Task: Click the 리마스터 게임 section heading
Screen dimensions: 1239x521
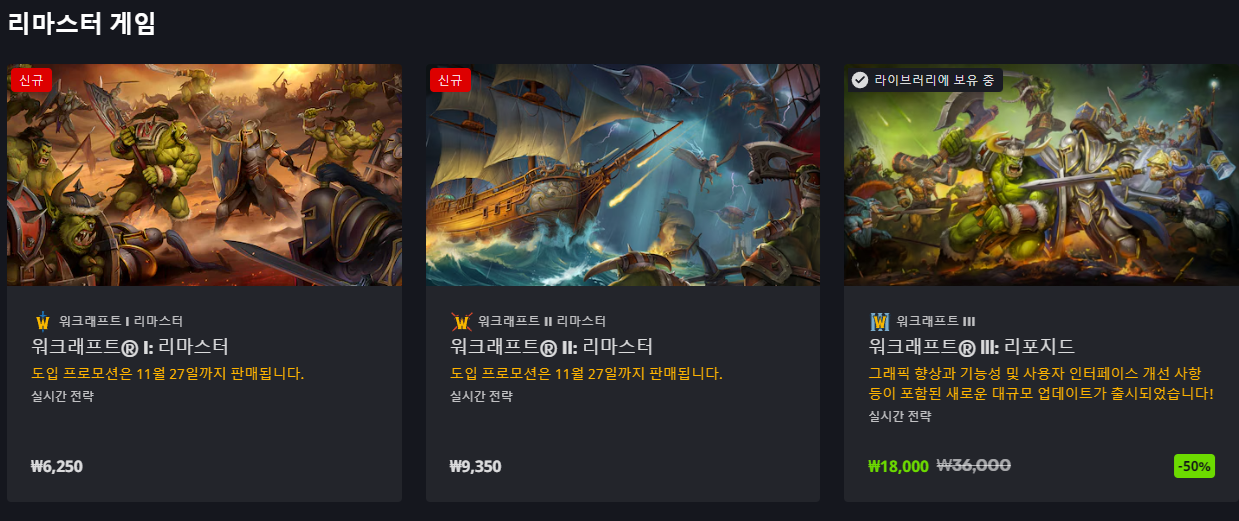Action: point(82,22)
